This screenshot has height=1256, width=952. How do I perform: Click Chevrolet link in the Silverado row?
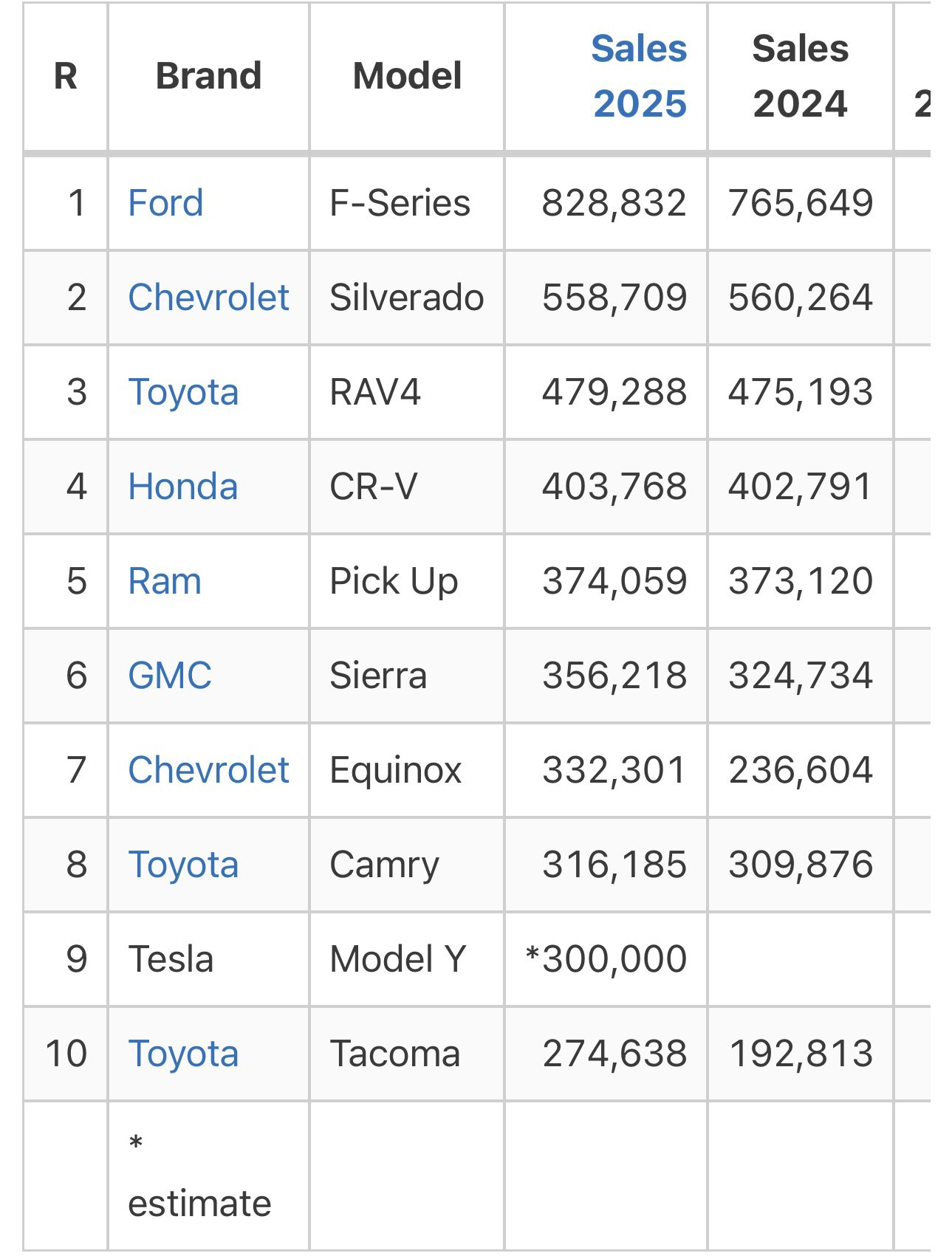[x=208, y=298]
